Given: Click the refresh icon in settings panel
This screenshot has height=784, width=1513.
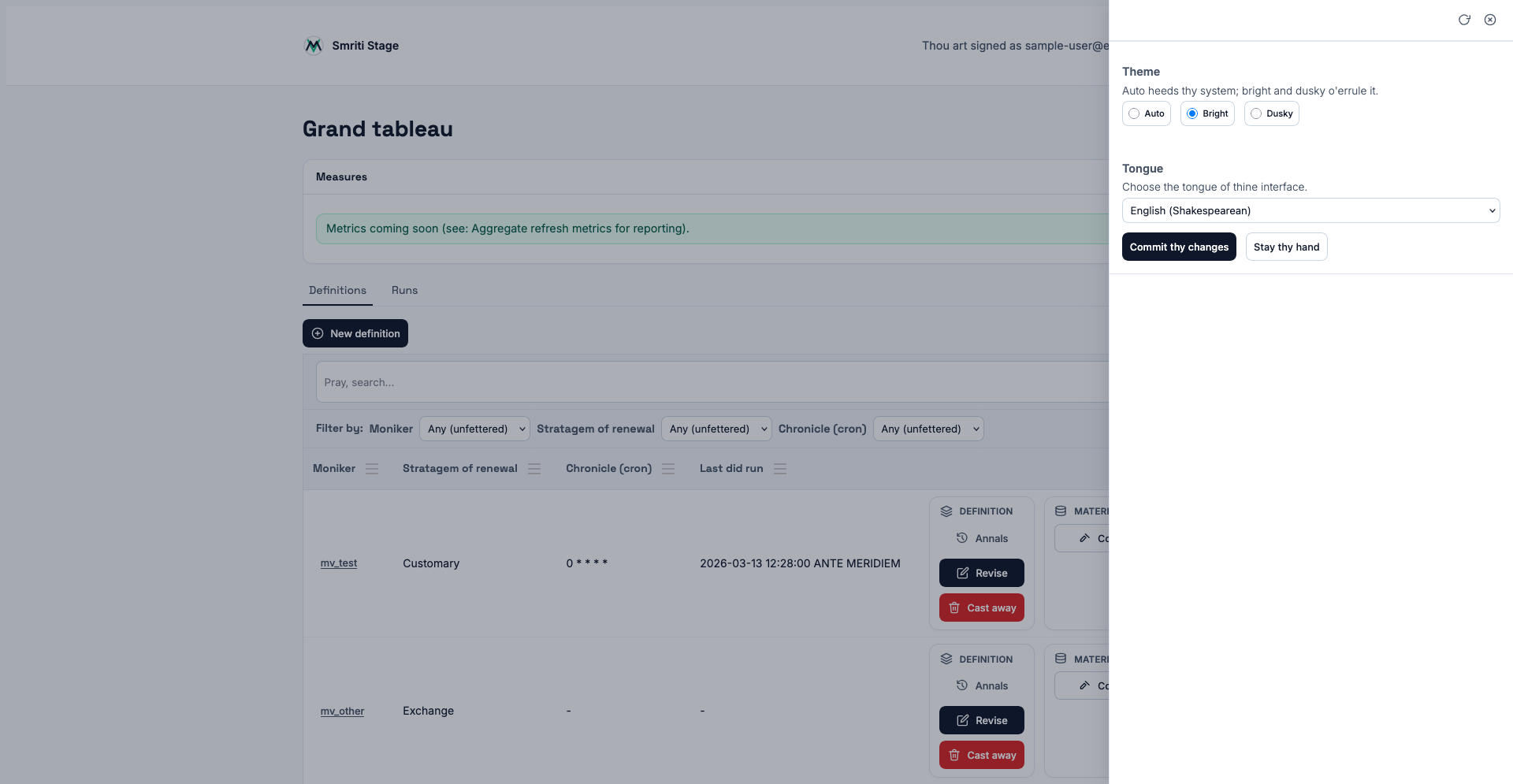Looking at the screenshot, I should coord(1464,20).
